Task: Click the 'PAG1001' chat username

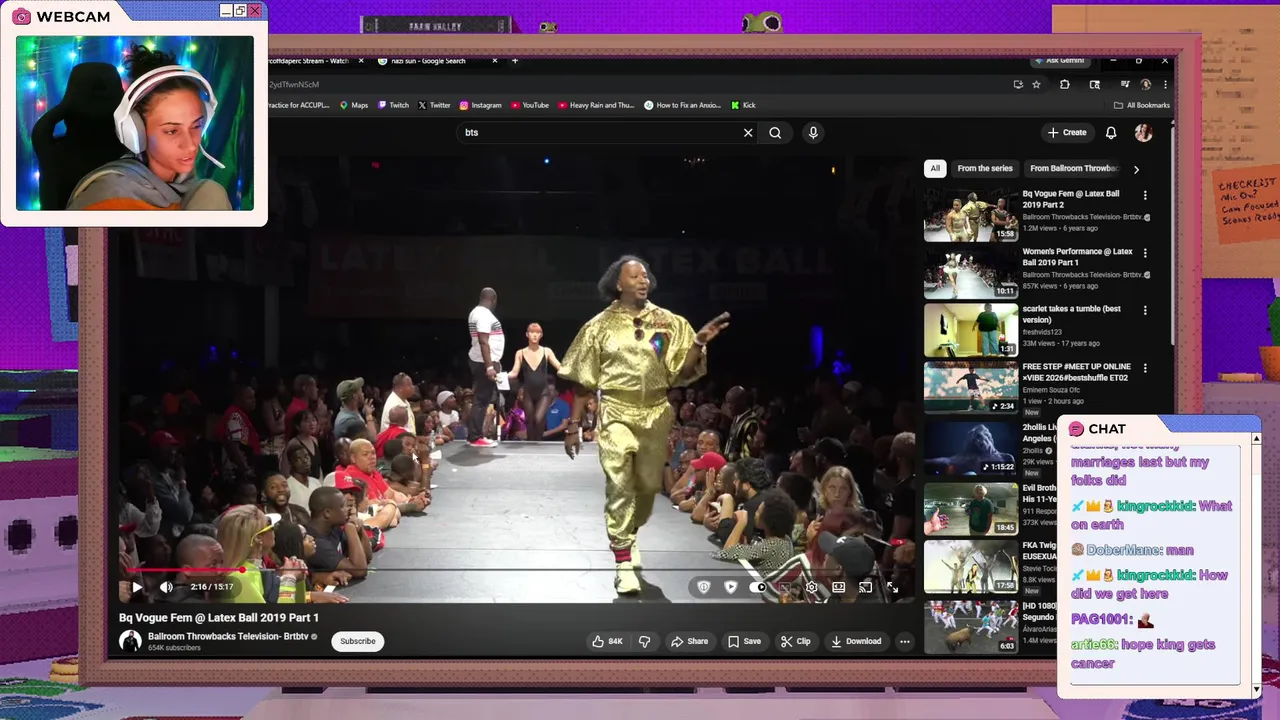Action: pos(1100,620)
